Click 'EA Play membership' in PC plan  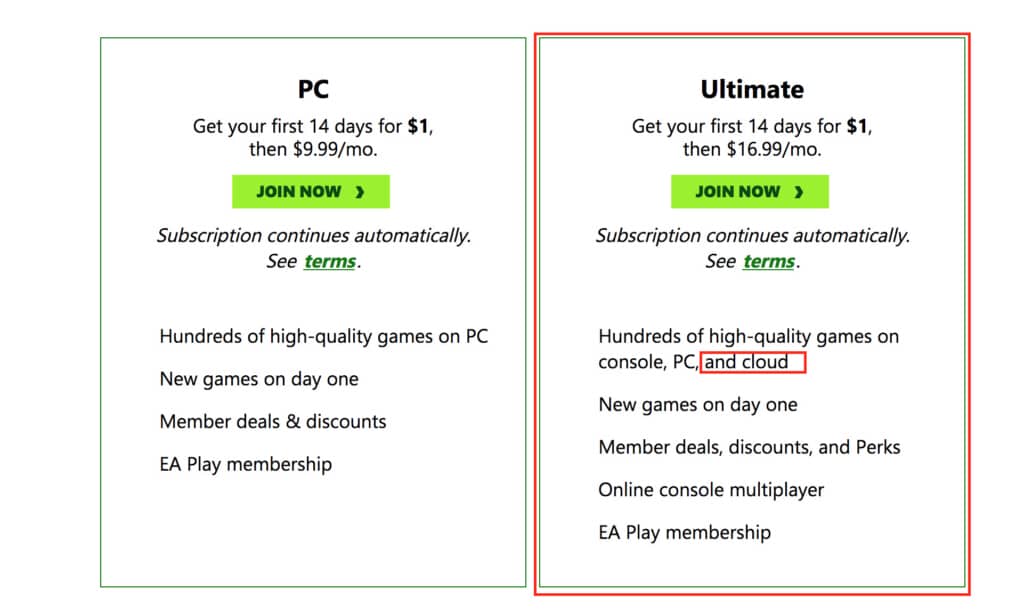[246, 464]
